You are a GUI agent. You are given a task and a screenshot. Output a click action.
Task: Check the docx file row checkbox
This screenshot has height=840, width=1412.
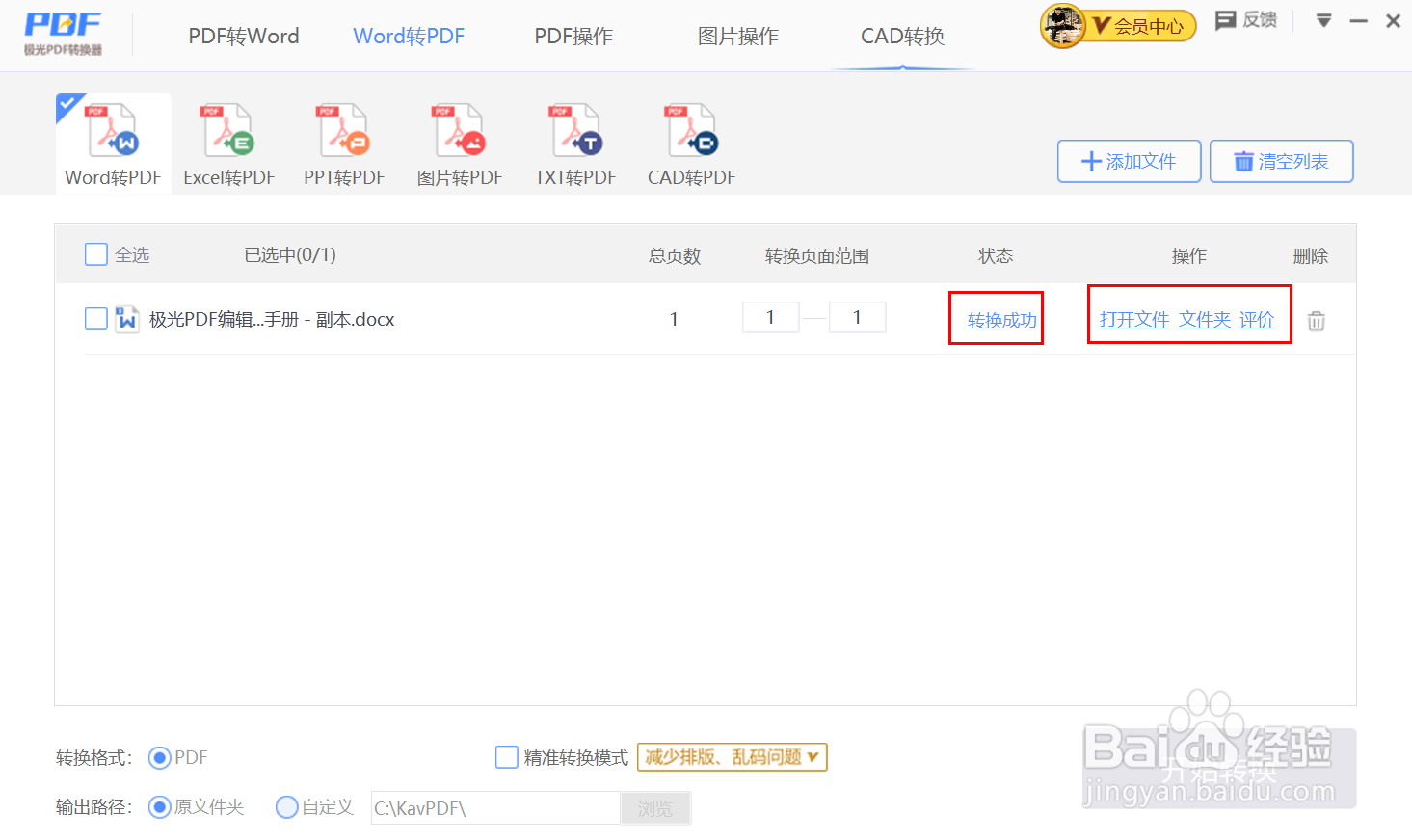[96, 319]
